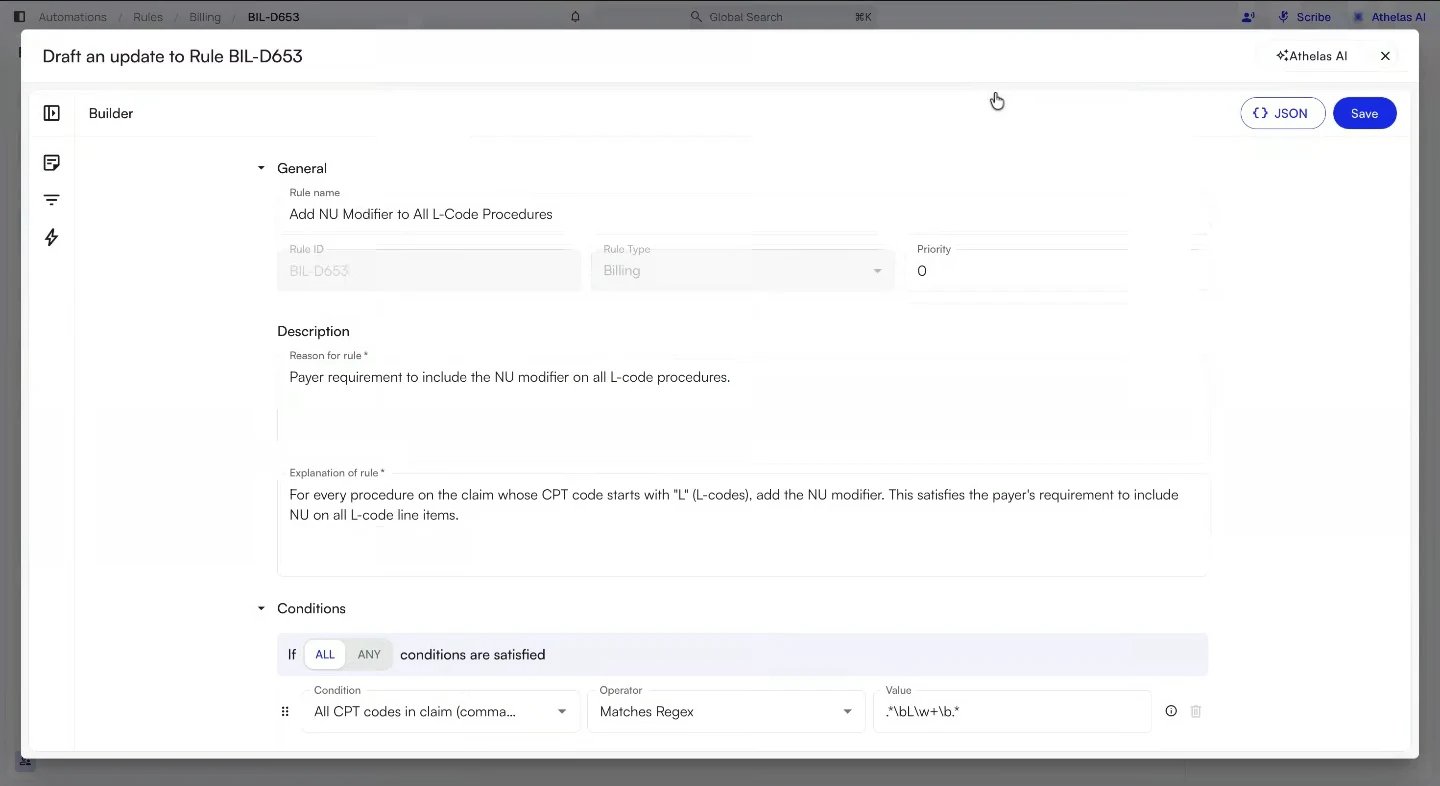The height and width of the screenshot is (786, 1440).
Task: Go to Rules breadcrumb
Action: pyautogui.click(x=148, y=17)
